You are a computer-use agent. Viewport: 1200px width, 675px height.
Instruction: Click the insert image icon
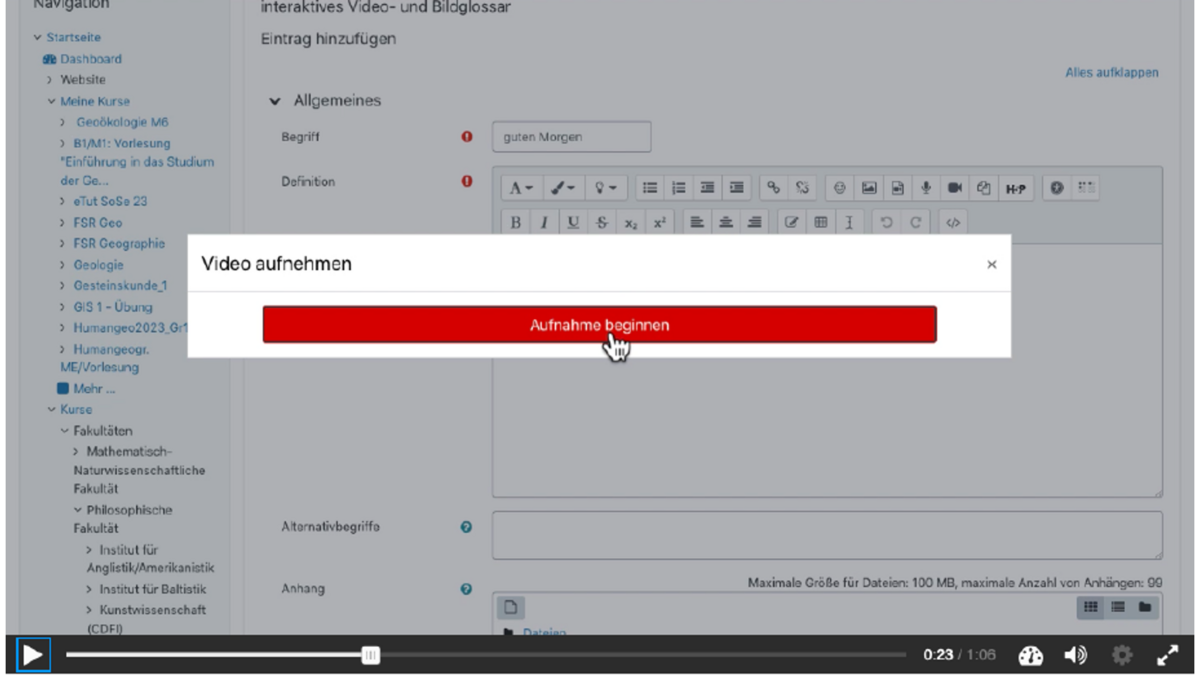pyautogui.click(x=869, y=188)
